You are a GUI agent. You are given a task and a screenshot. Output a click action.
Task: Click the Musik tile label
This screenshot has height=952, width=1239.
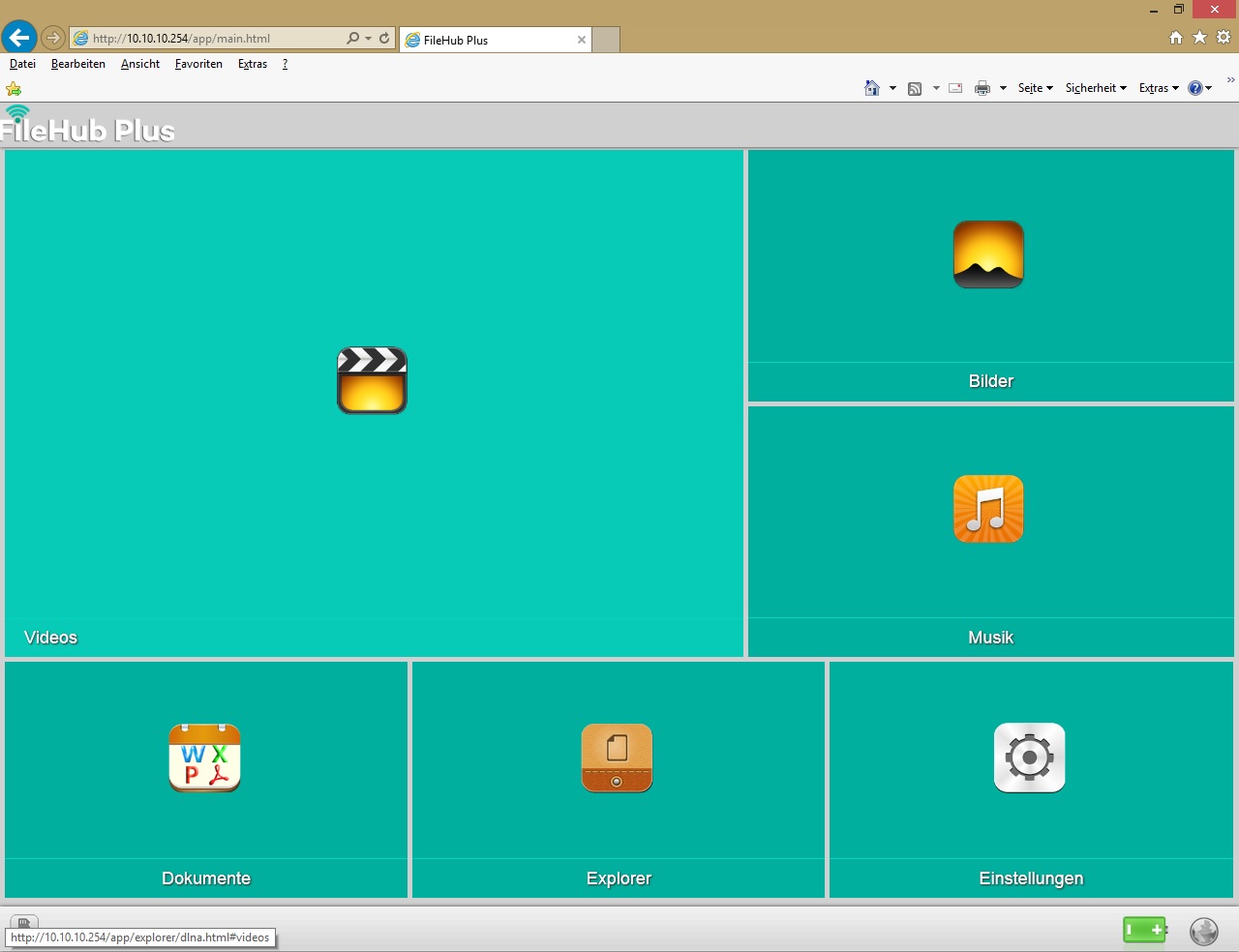(x=990, y=638)
